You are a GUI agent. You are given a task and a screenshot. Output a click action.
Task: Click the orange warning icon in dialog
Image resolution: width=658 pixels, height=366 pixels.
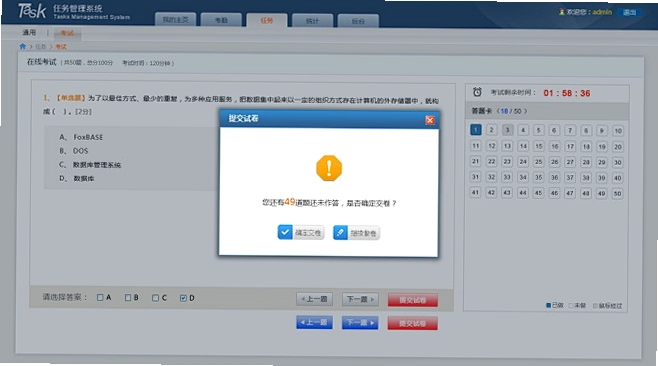coord(329,168)
